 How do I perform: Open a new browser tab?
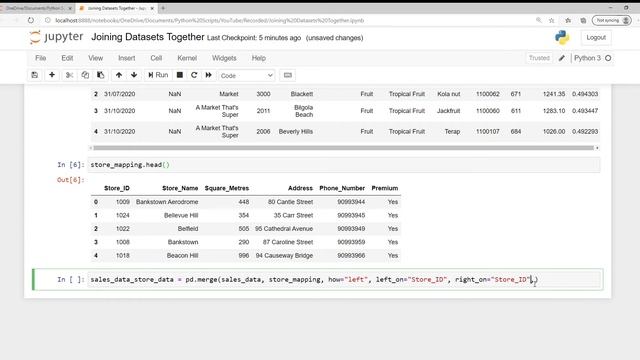click(163, 8)
